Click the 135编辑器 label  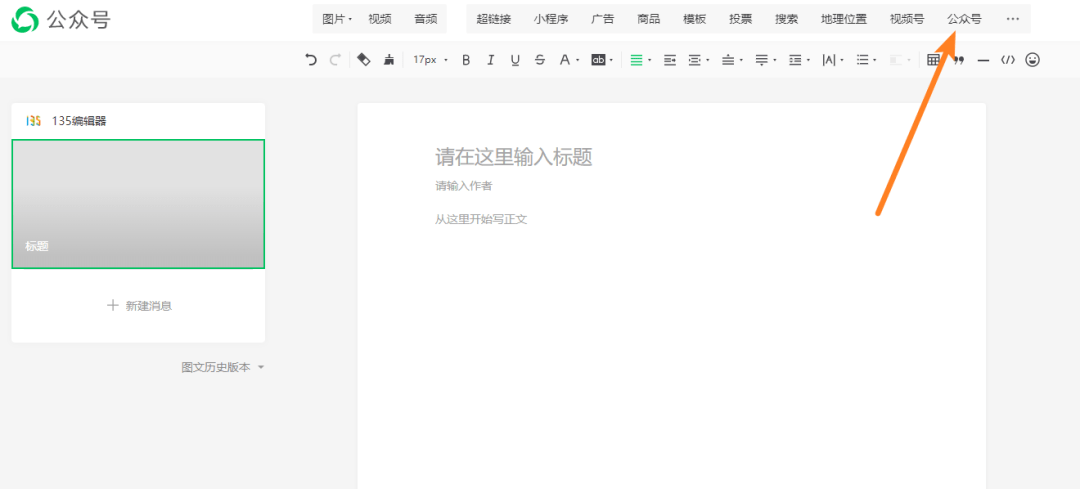79,121
